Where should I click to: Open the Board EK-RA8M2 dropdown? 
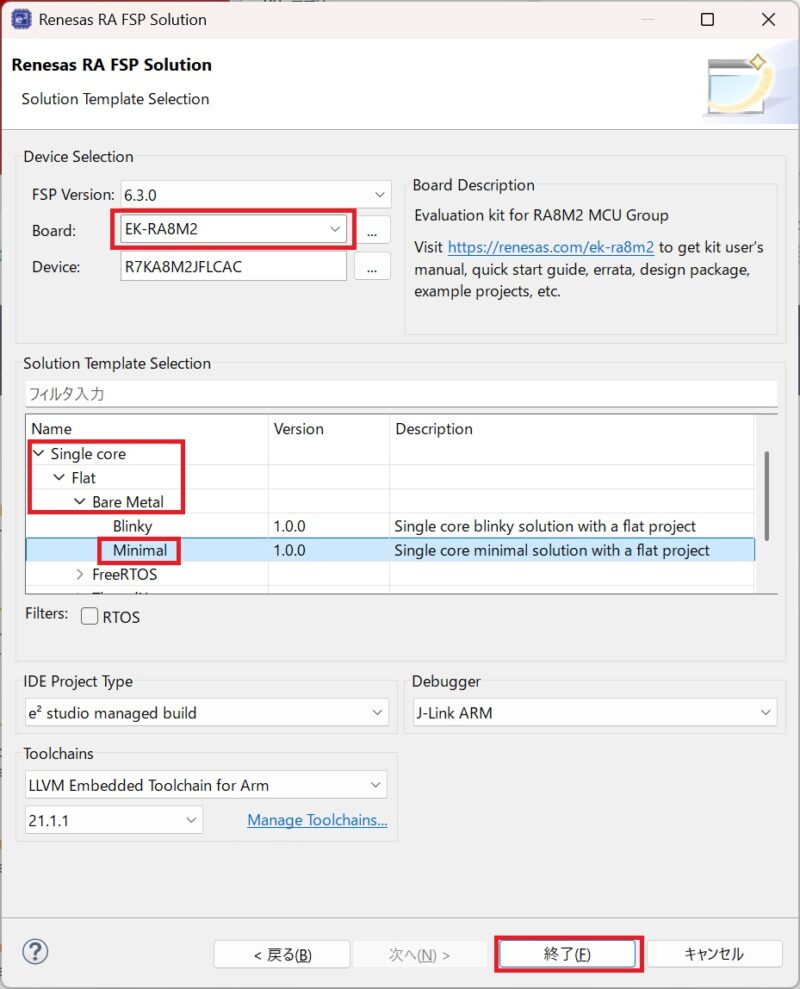pyautogui.click(x=234, y=230)
